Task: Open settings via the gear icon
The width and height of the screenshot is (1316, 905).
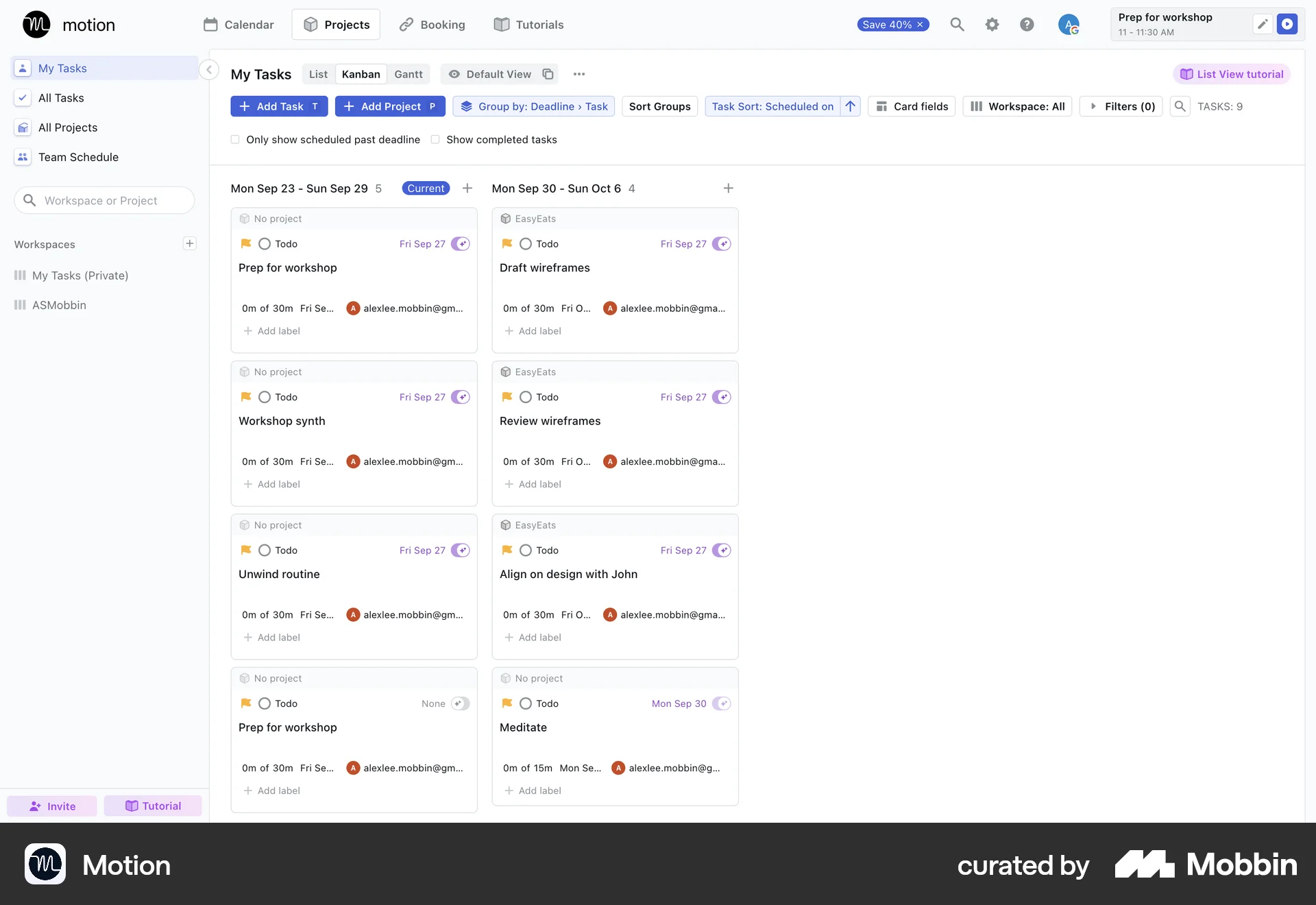Action: click(992, 24)
